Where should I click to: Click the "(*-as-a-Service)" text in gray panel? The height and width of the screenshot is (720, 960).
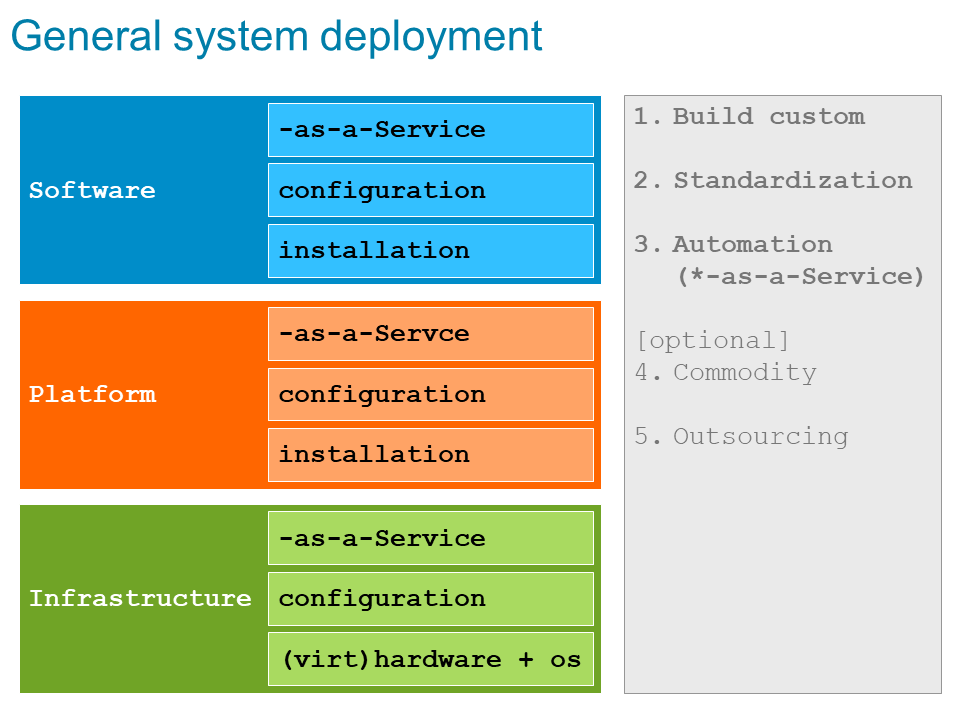point(801,276)
